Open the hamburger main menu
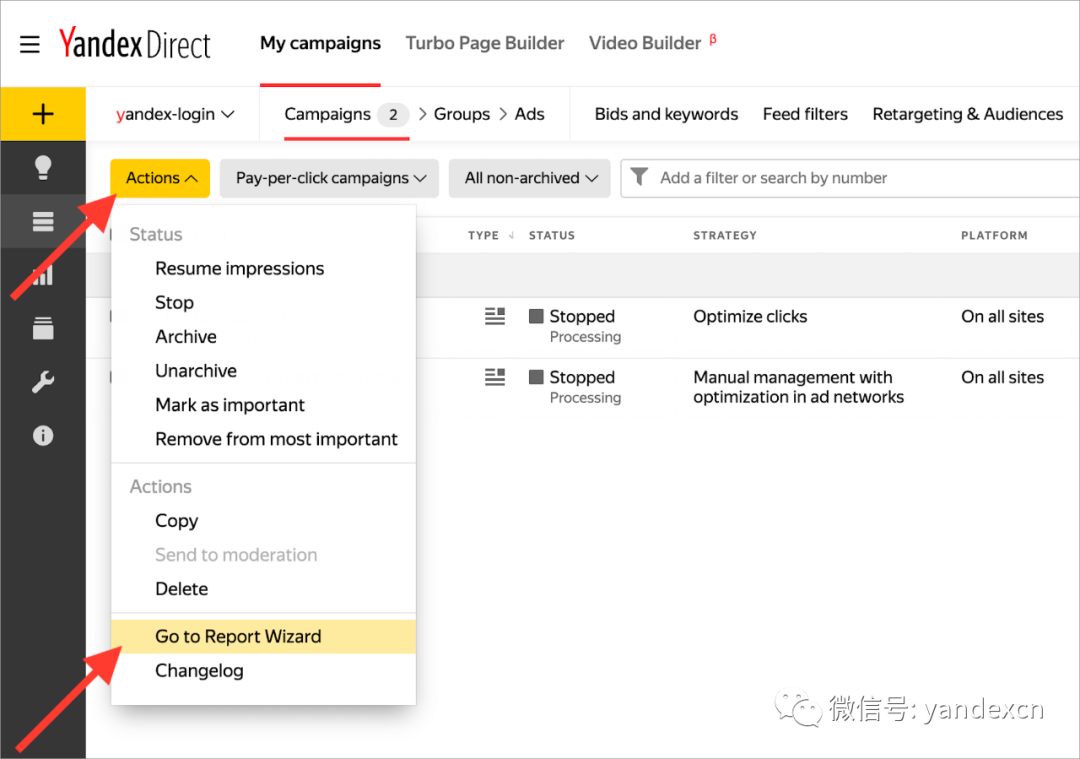1080x759 pixels. point(30,44)
